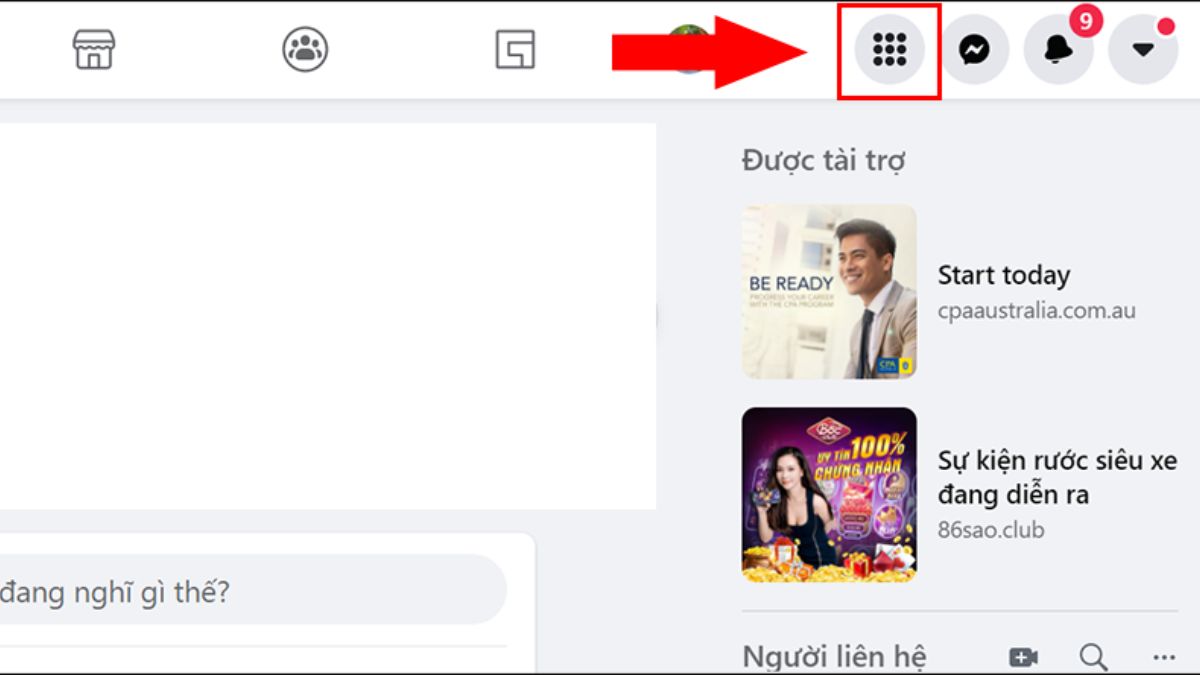This screenshot has height=675, width=1200.
Task: Click the Start today sponsored ad link
Action: tap(1004, 275)
